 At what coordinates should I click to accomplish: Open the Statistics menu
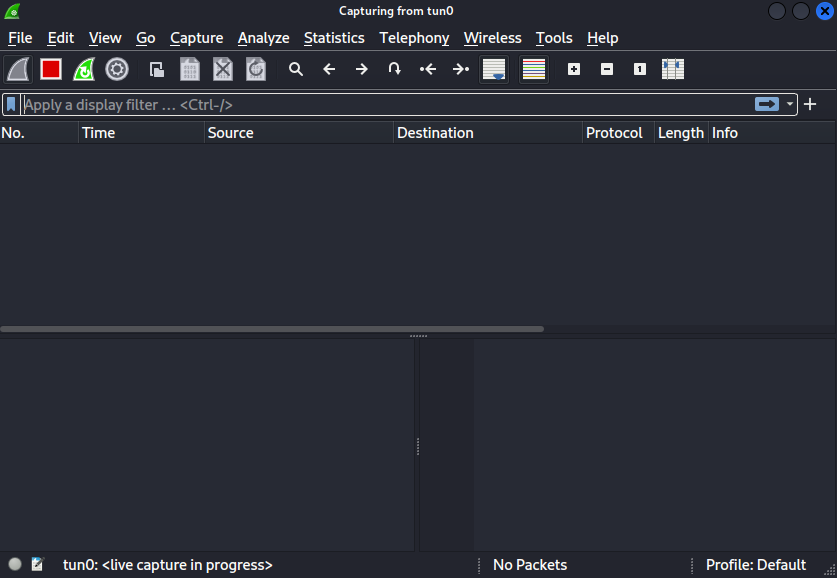[x=334, y=38]
